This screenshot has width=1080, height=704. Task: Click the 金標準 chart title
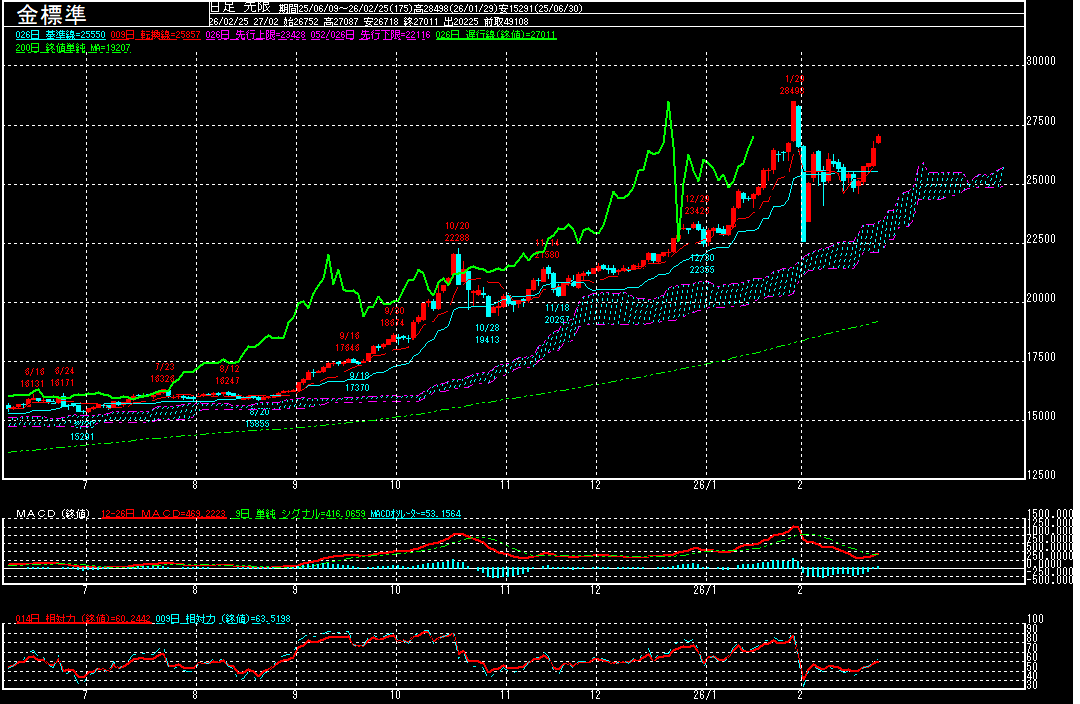coord(51,15)
